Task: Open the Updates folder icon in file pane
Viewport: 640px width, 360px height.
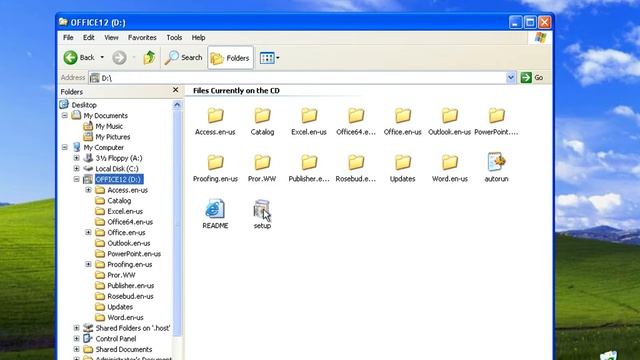Action: pos(402,162)
